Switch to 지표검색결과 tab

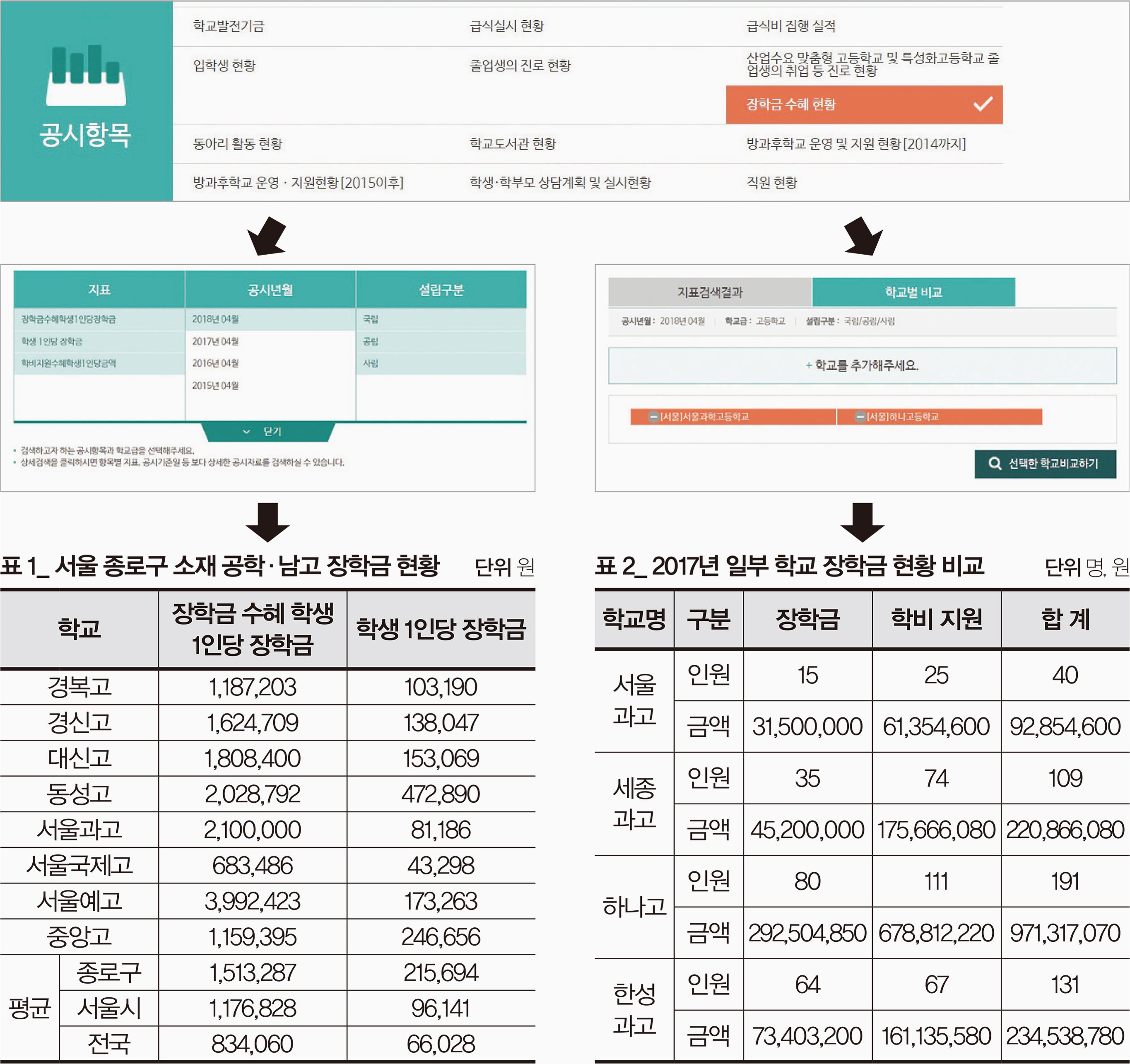[x=709, y=292]
